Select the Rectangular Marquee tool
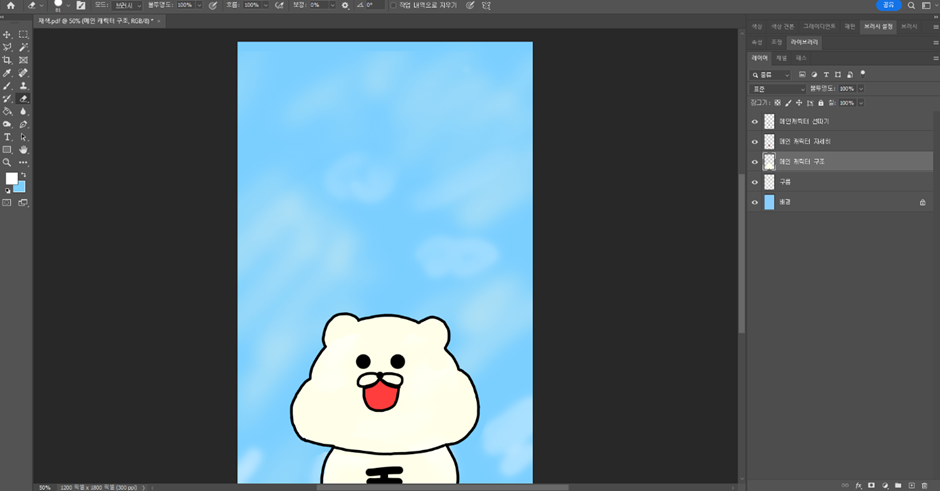 [23, 35]
